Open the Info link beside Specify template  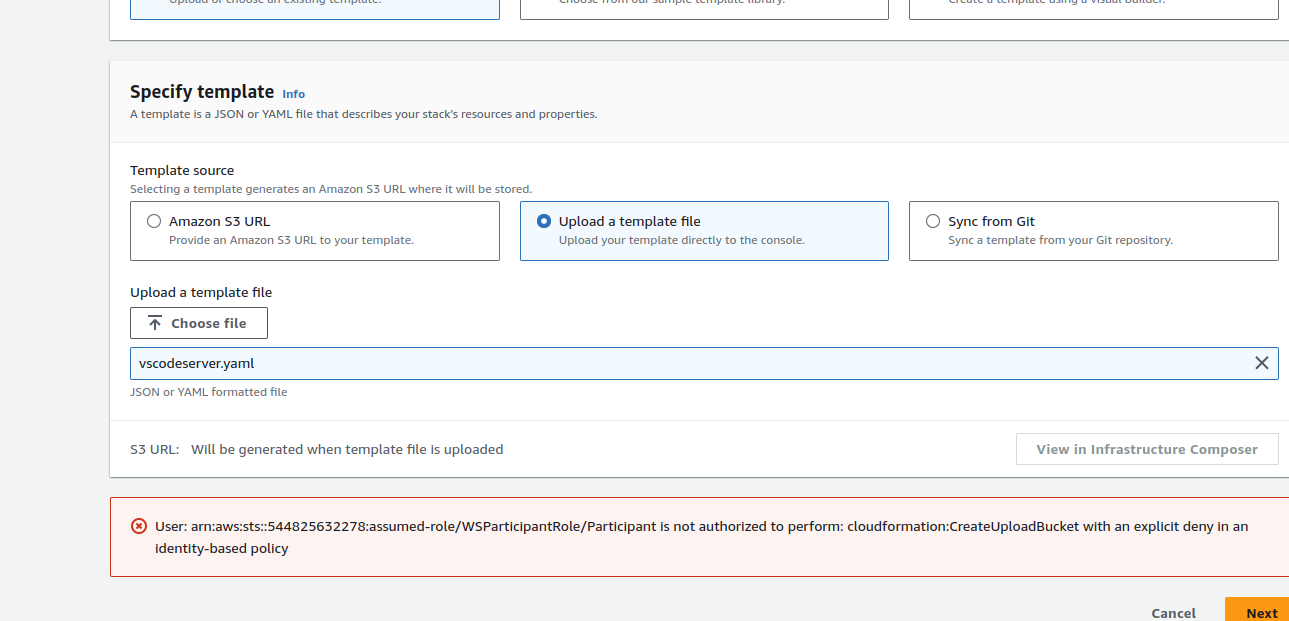[x=293, y=94]
